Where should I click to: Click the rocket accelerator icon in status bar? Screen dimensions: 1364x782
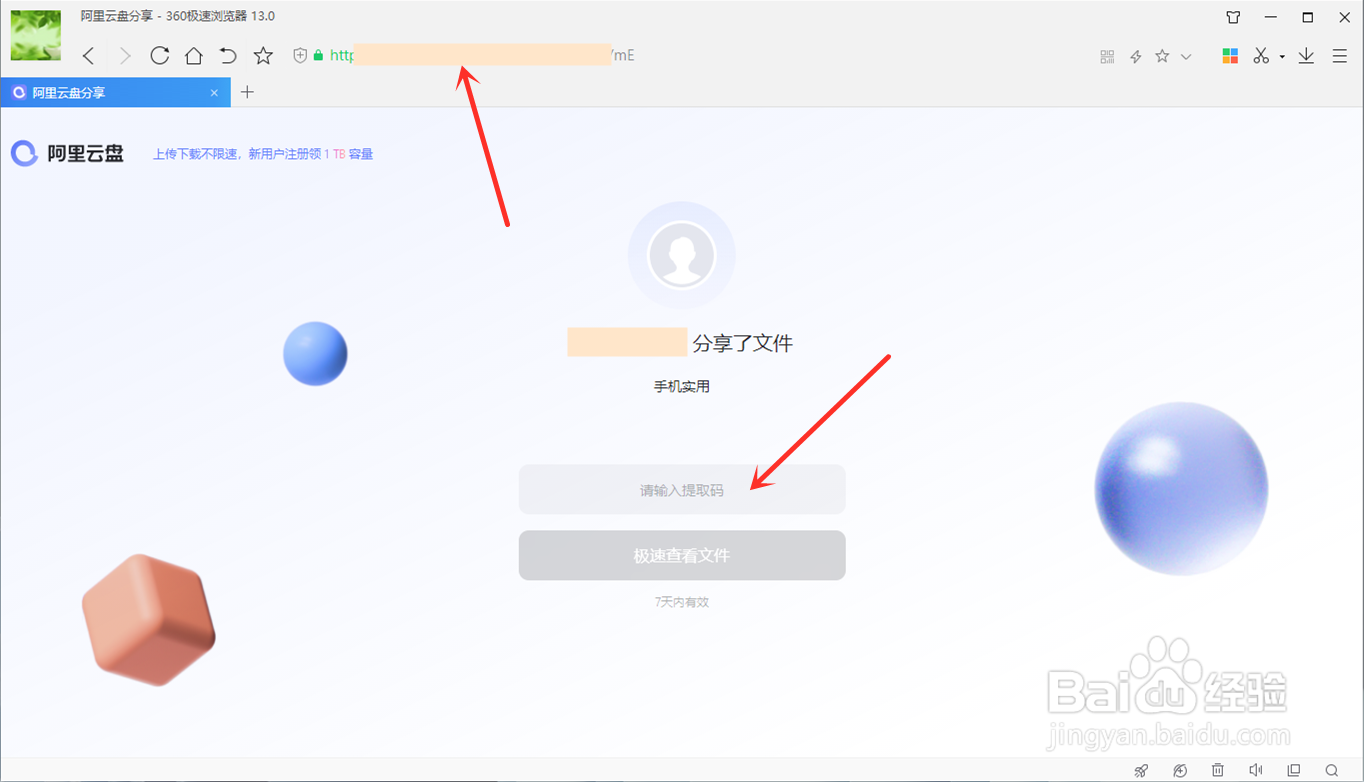pyautogui.click(x=1141, y=770)
